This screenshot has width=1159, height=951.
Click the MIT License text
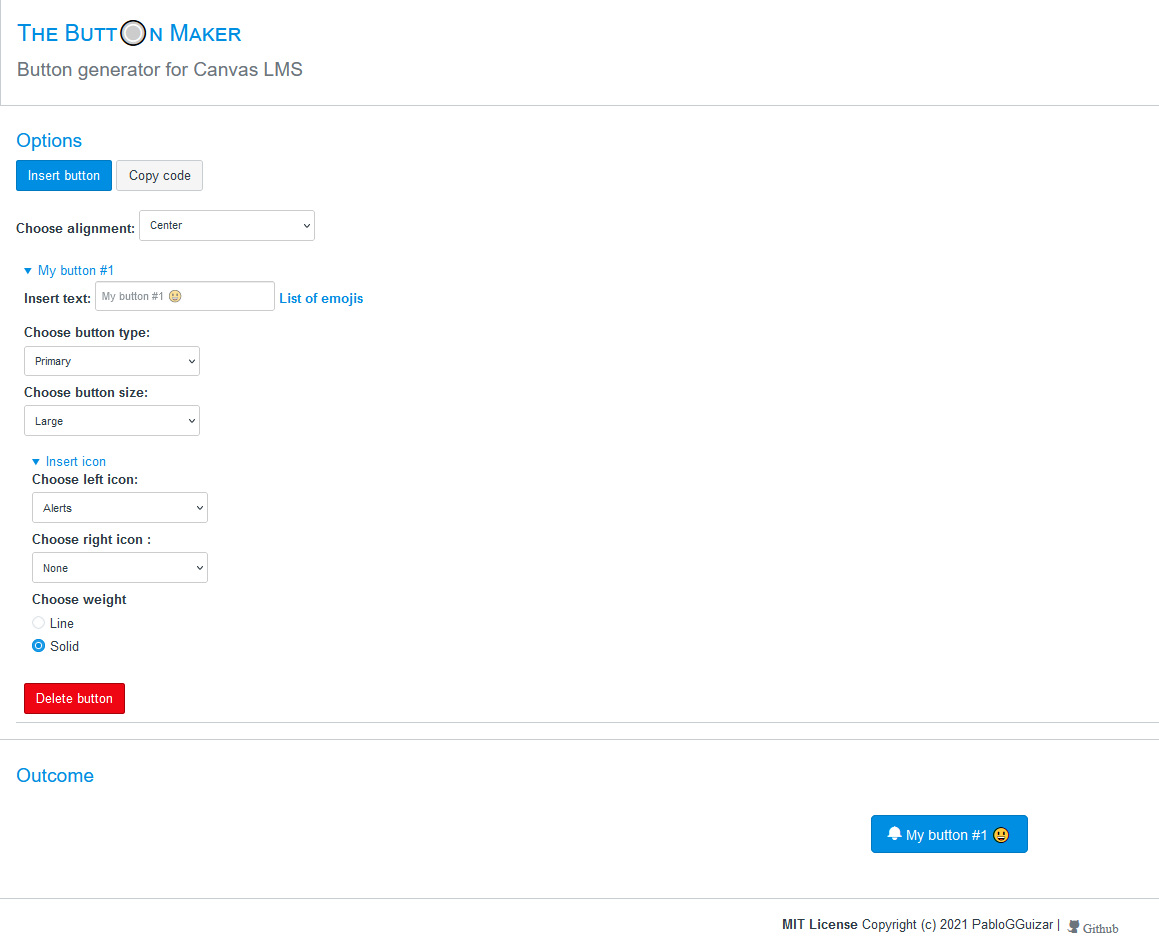tap(820, 924)
